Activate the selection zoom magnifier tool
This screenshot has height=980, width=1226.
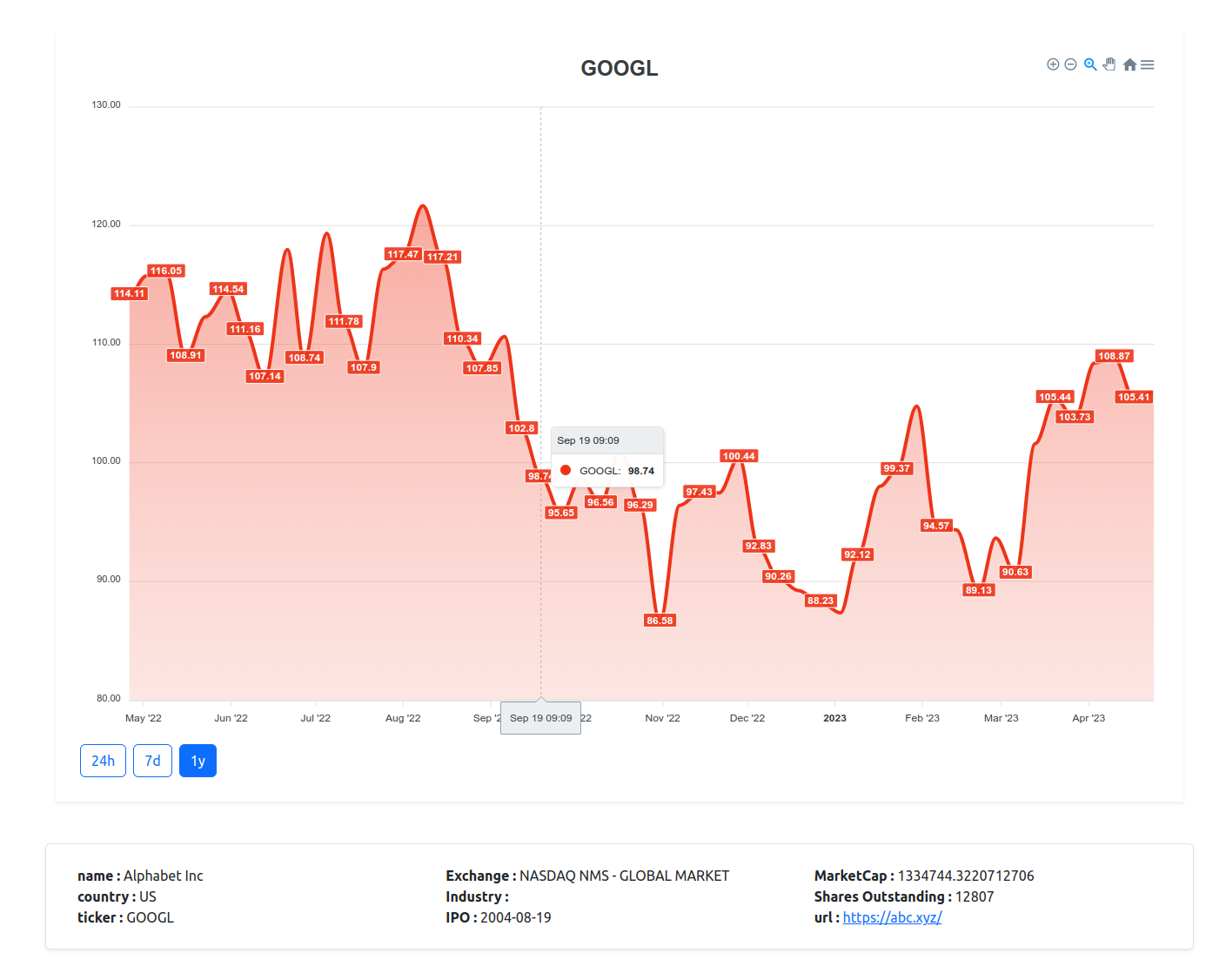click(x=1090, y=64)
